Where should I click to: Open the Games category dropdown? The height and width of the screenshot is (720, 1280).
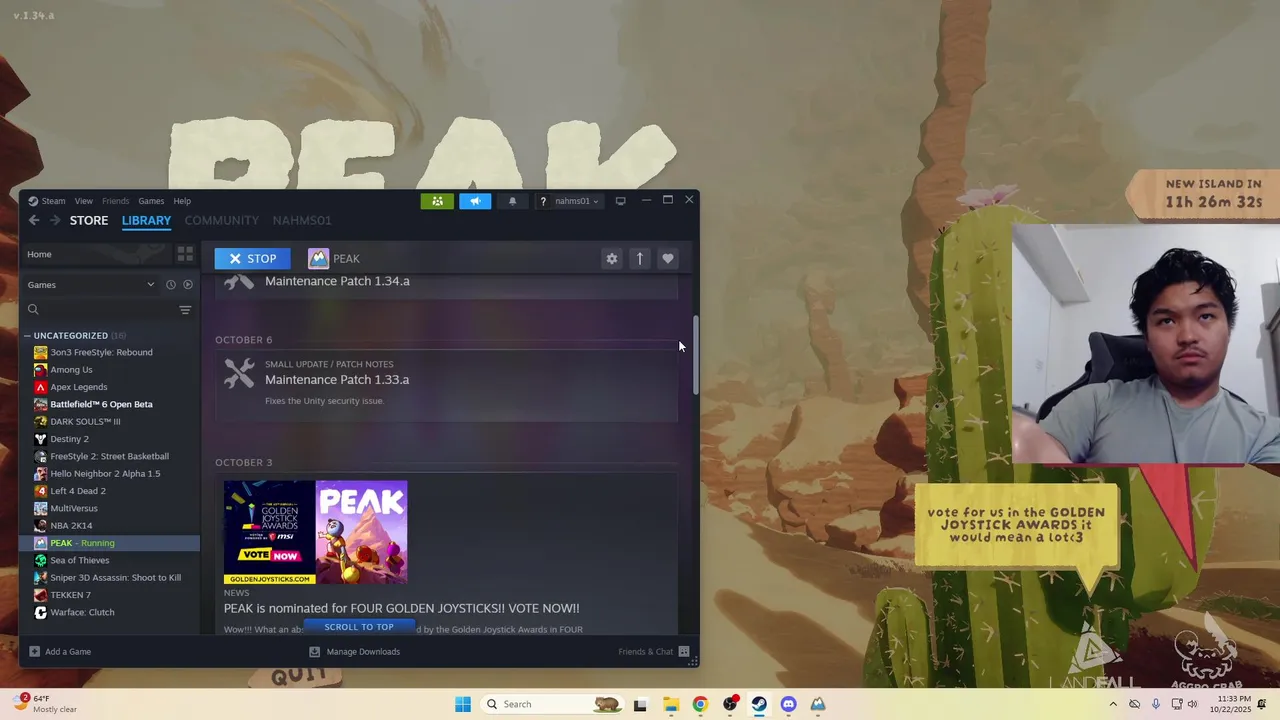click(x=90, y=285)
